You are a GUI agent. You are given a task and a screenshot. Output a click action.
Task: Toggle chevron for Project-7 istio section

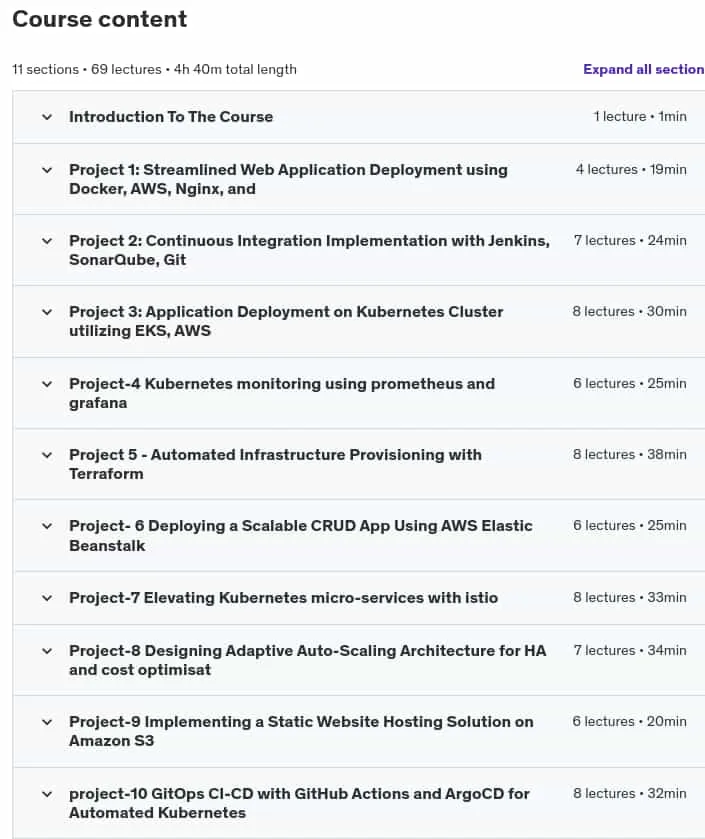(x=47, y=598)
